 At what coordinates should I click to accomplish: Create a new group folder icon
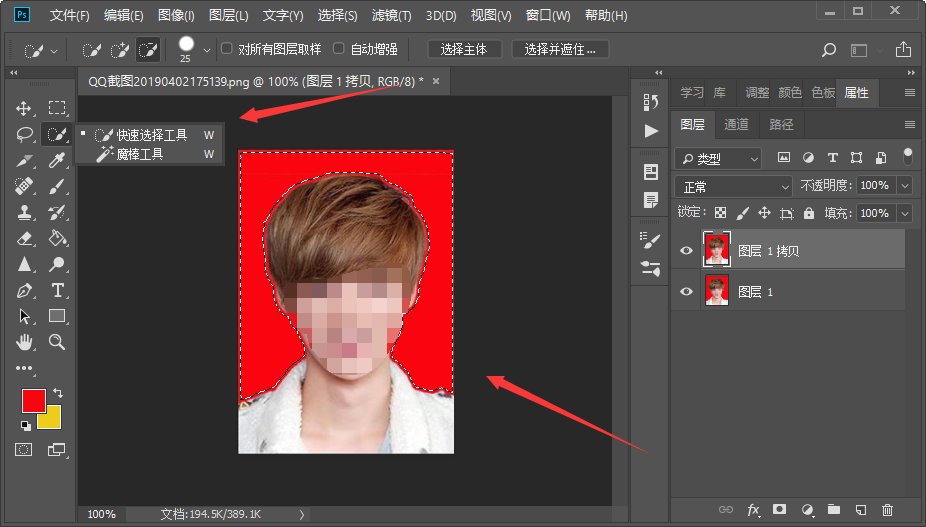834,509
